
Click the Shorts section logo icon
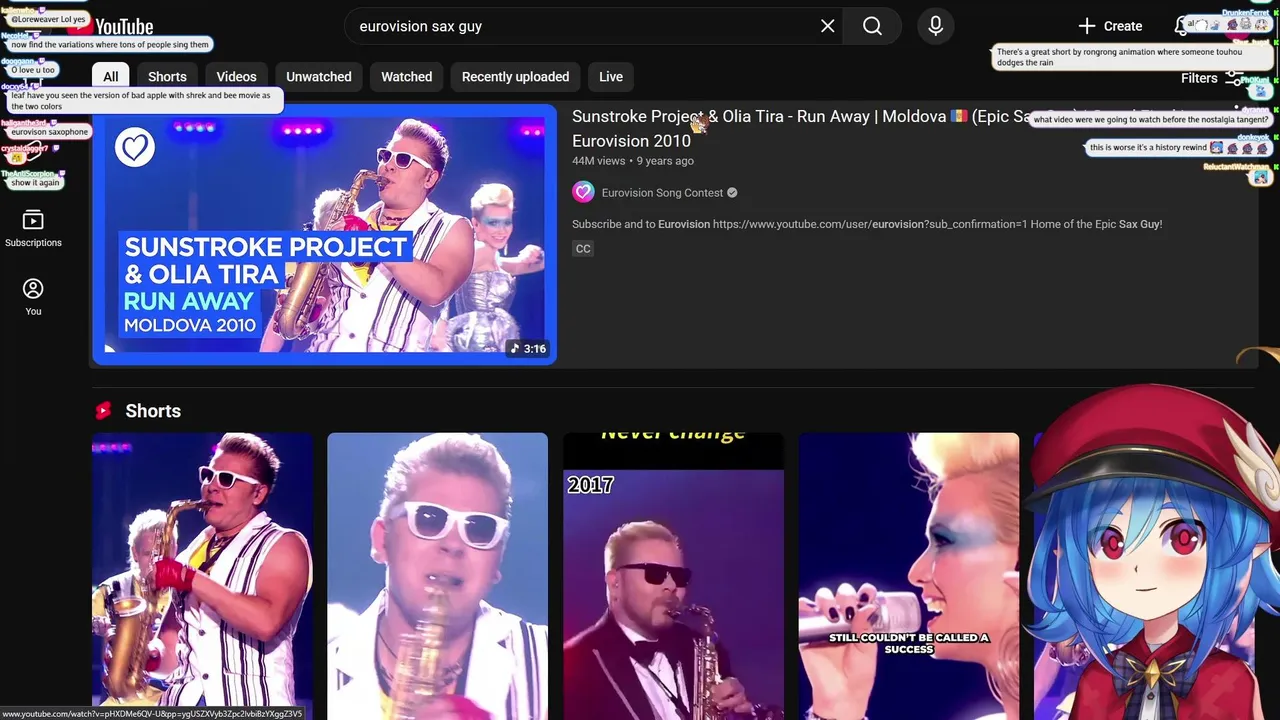103,411
